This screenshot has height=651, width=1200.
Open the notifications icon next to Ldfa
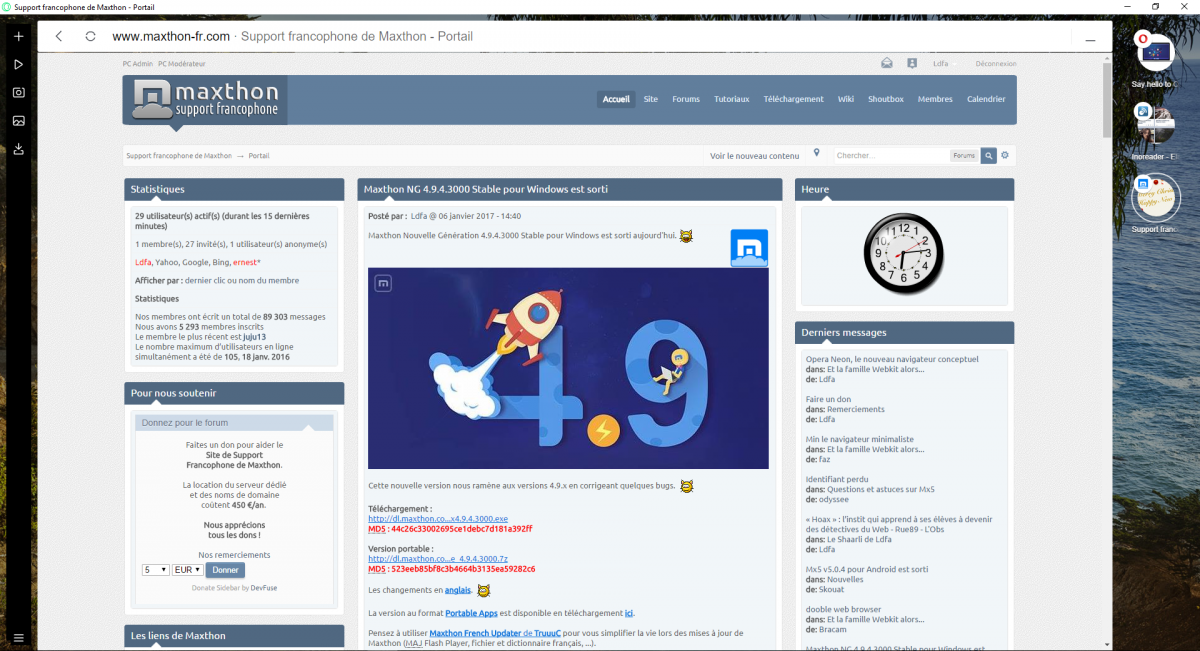click(912, 63)
